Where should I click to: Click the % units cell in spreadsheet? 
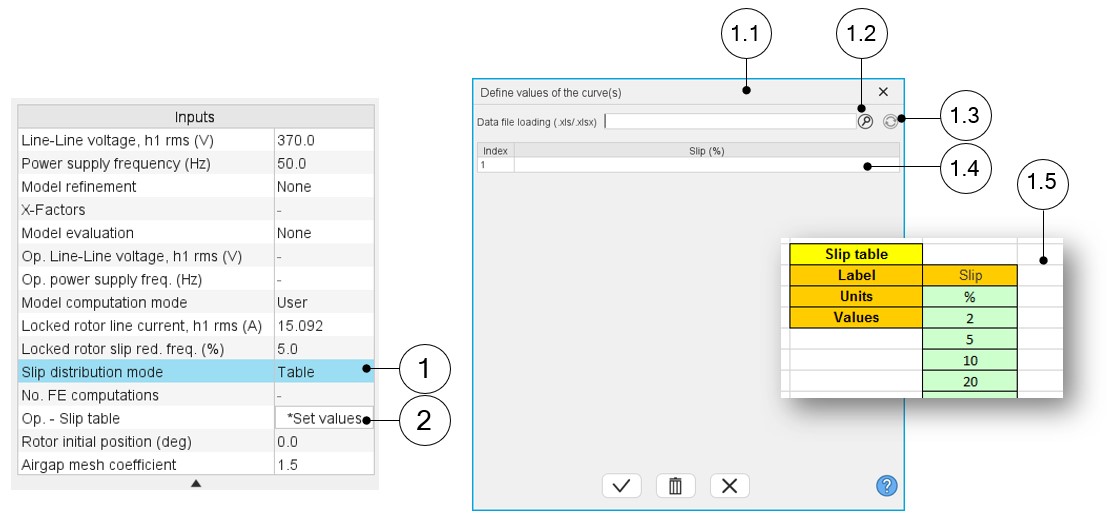(x=970, y=296)
